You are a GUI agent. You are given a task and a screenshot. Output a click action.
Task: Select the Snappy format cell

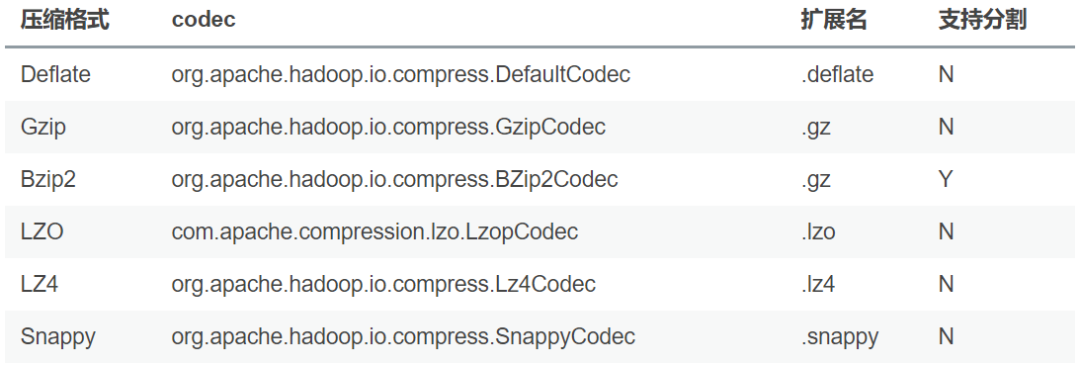tap(58, 337)
